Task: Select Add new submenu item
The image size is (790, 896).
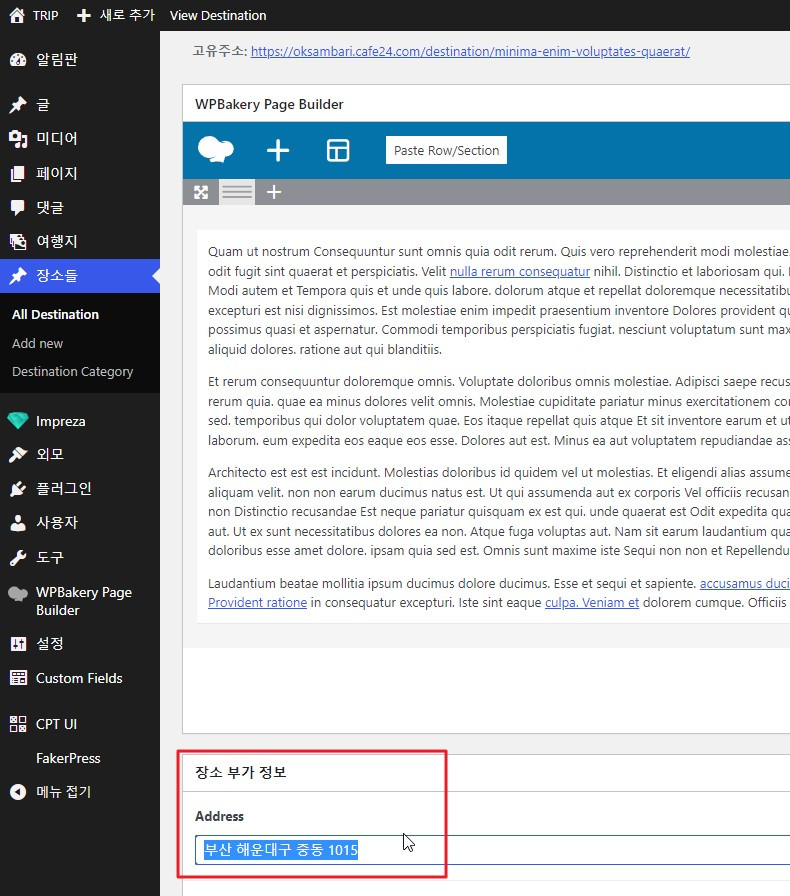Action: tap(37, 343)
